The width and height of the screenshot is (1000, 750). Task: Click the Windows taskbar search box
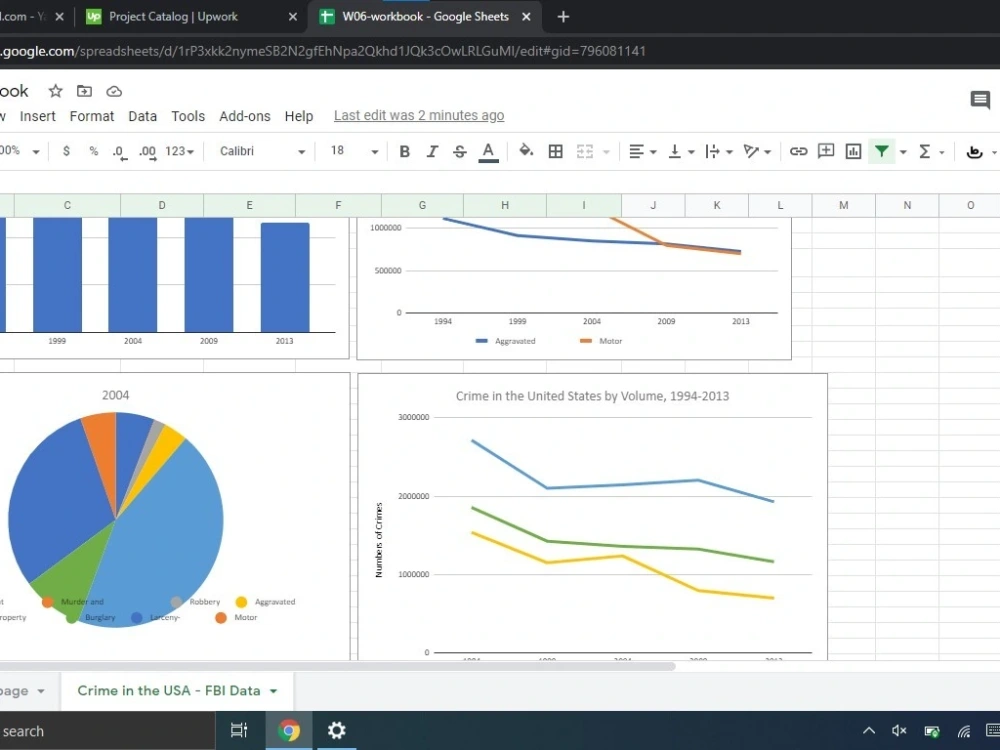click(107, 731)
